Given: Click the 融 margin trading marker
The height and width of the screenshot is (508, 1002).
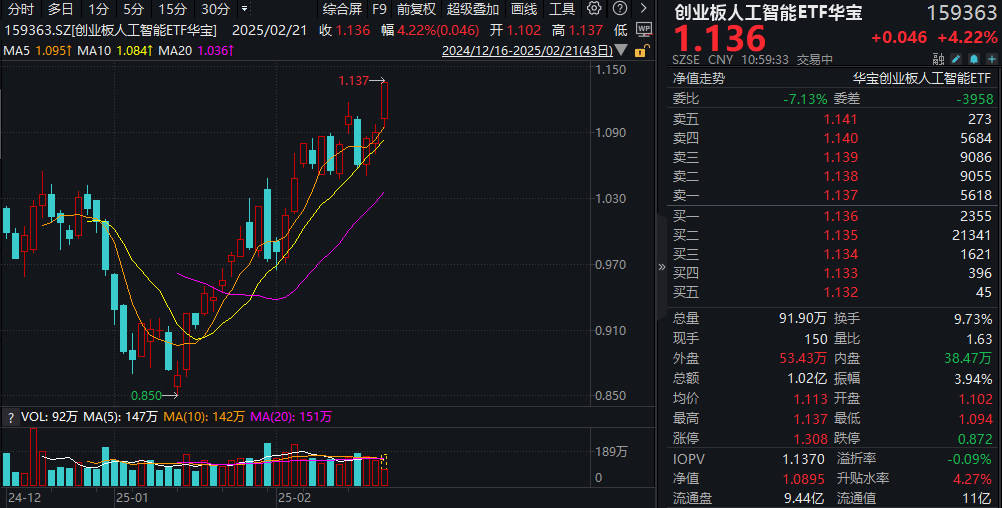Looking at the screenshot, I should click(x=937, y=59).
